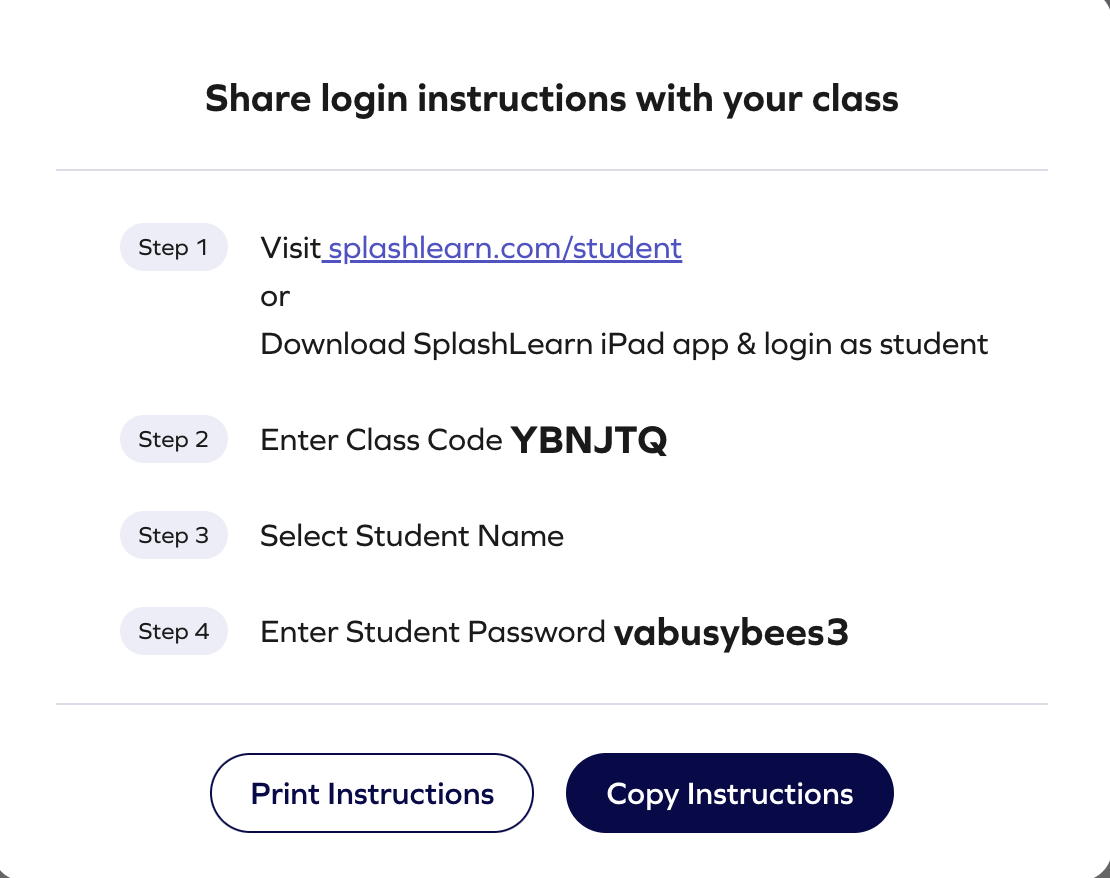This screenshot has width=1110, height=878.
Task: Click the Print Instructions button
Action: coord(372,794)
